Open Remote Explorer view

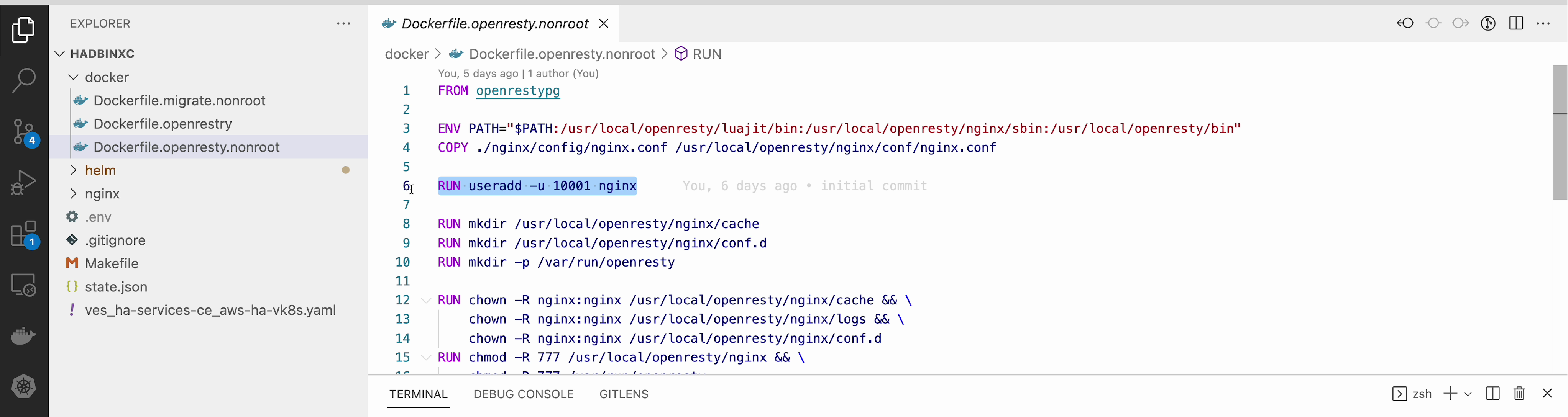point(24,285)
